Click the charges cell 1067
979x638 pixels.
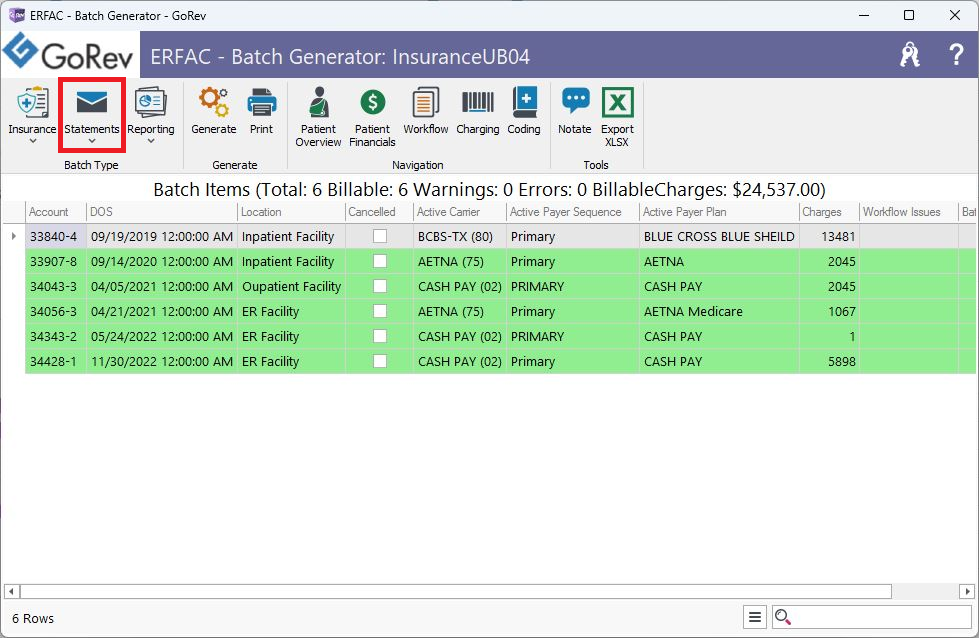tap(829, 312)
